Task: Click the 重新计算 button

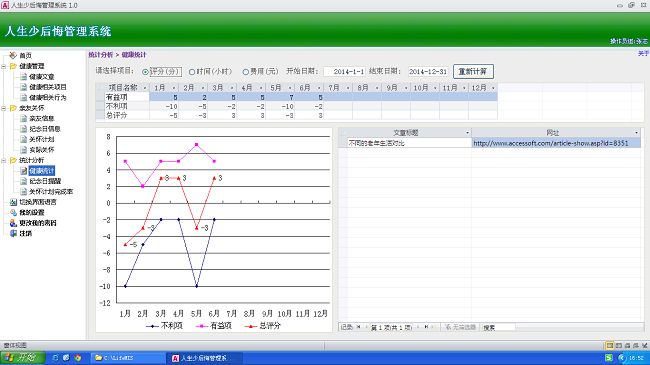Action: [x=473, y=71]
